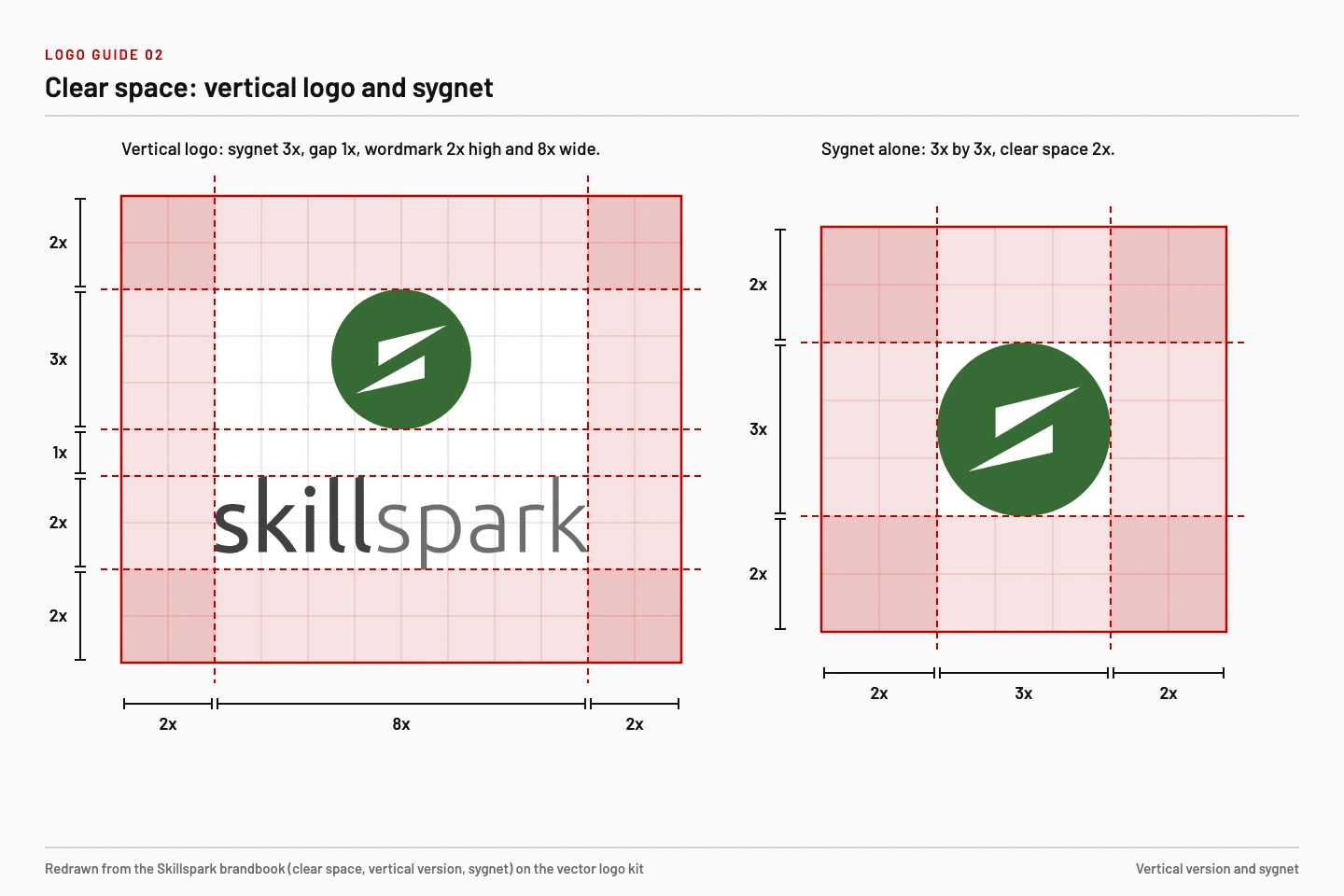Click the "3x" height label beside the sygnet-alone diagram

coord(759,429)
